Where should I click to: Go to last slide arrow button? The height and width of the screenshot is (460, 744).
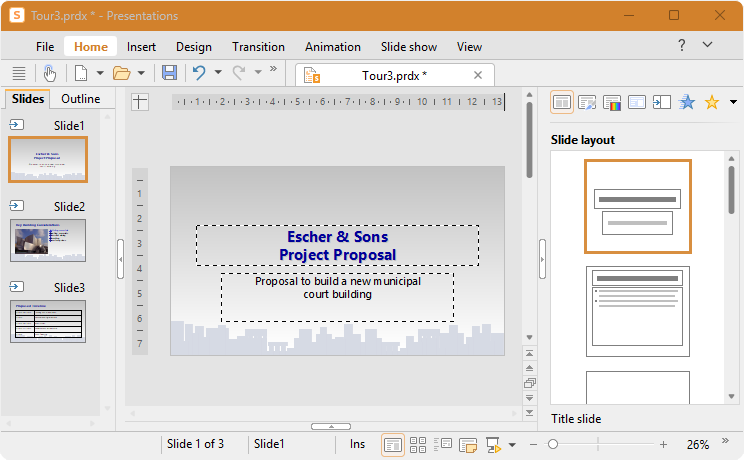[530, 413]
